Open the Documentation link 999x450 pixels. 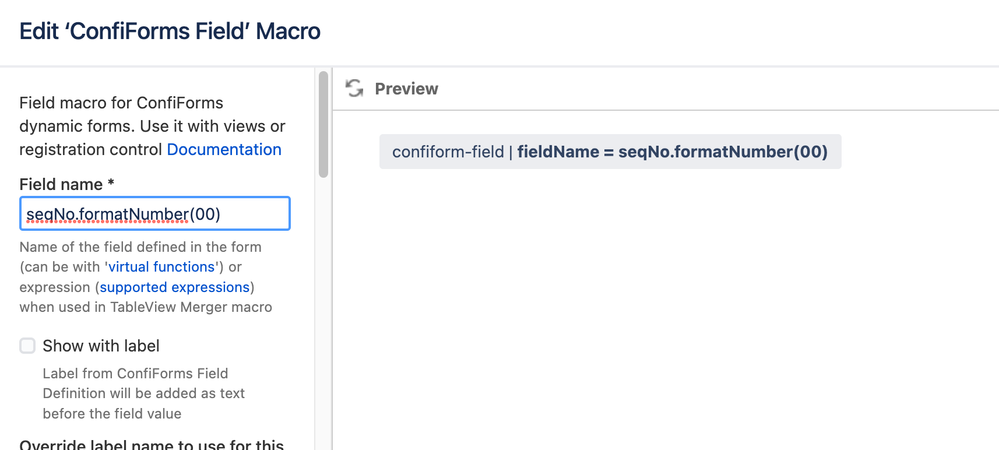point(224,149)
